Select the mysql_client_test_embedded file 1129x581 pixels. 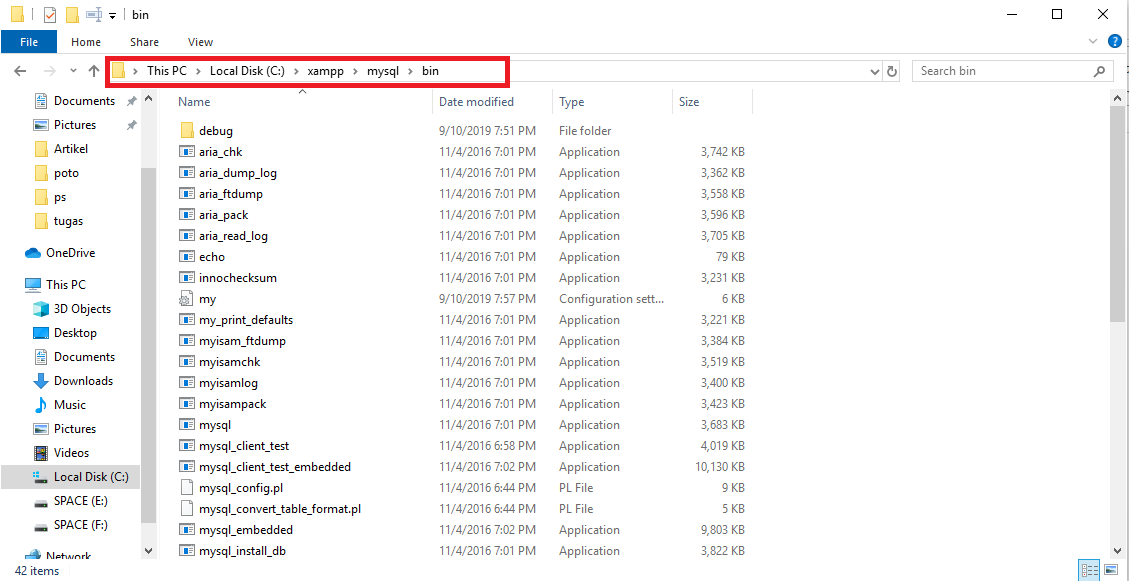tap(275, 467)
